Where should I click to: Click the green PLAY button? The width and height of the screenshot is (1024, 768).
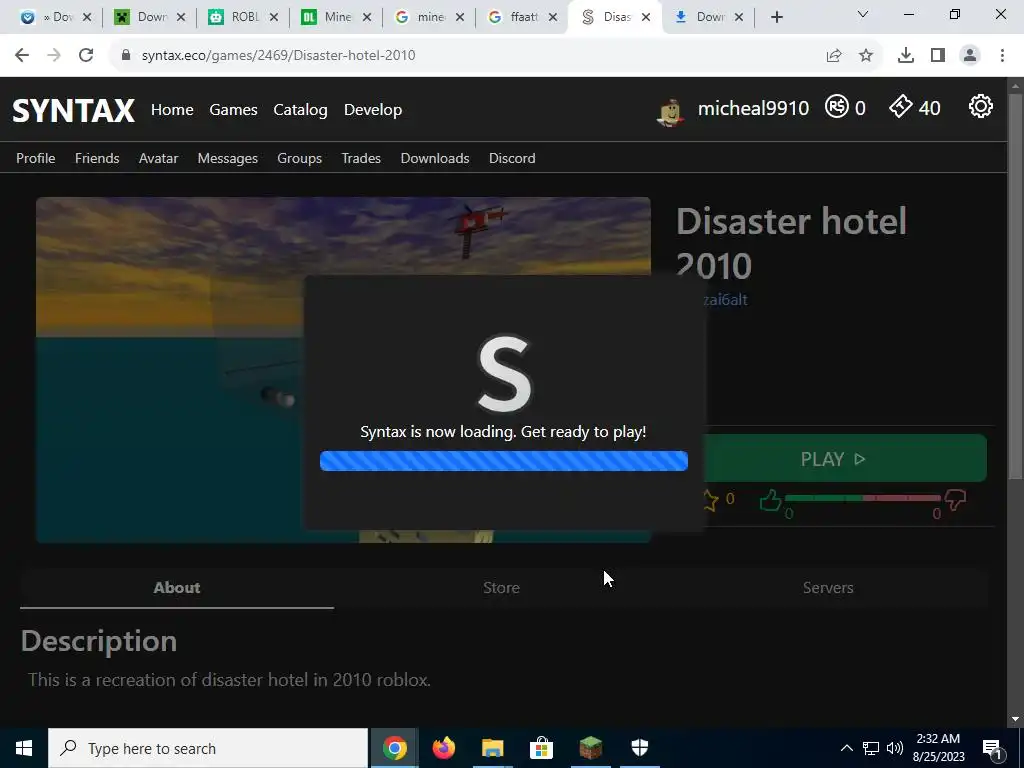tap(846, 458)
